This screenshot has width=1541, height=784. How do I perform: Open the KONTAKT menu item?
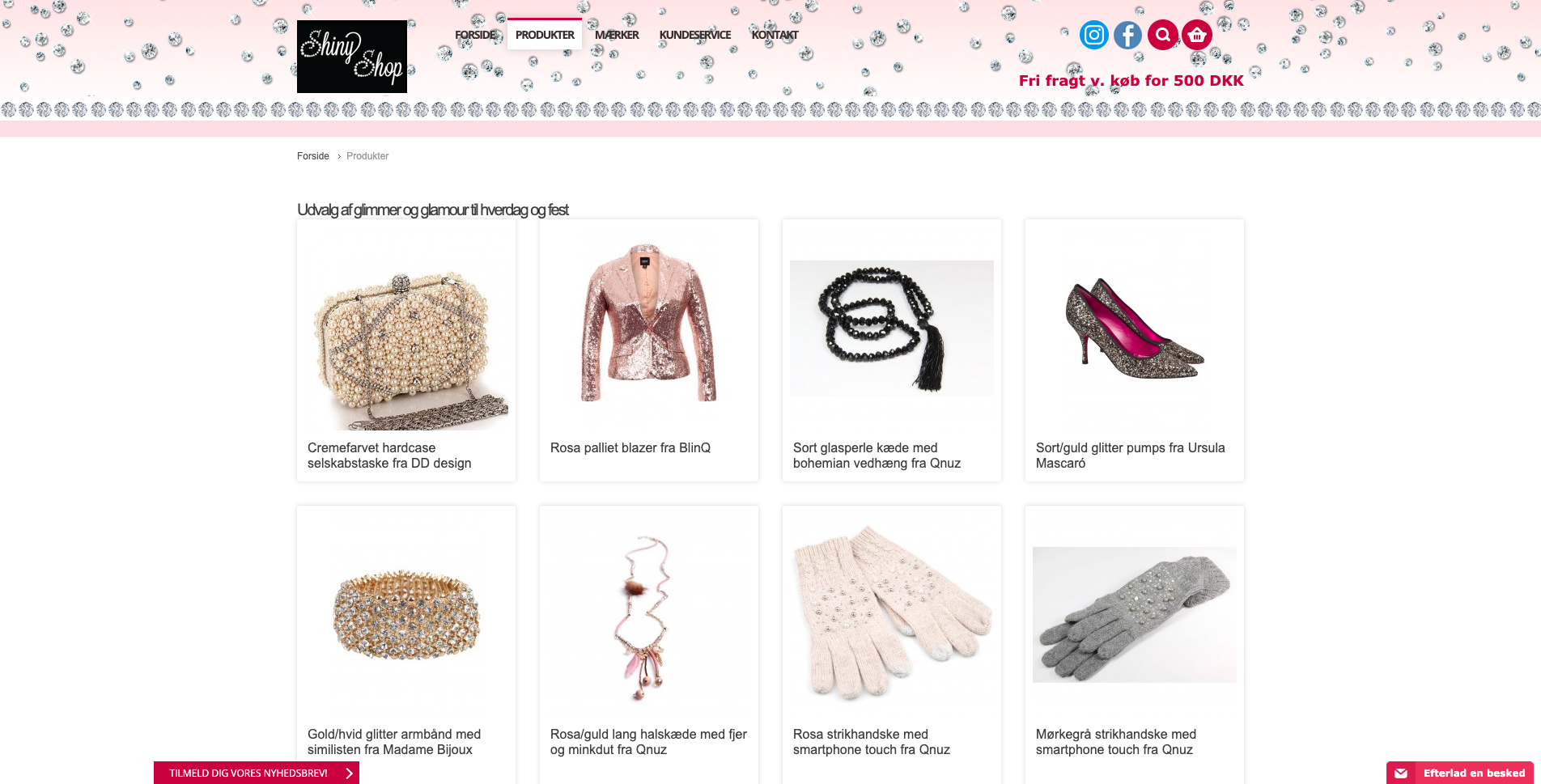775,35
